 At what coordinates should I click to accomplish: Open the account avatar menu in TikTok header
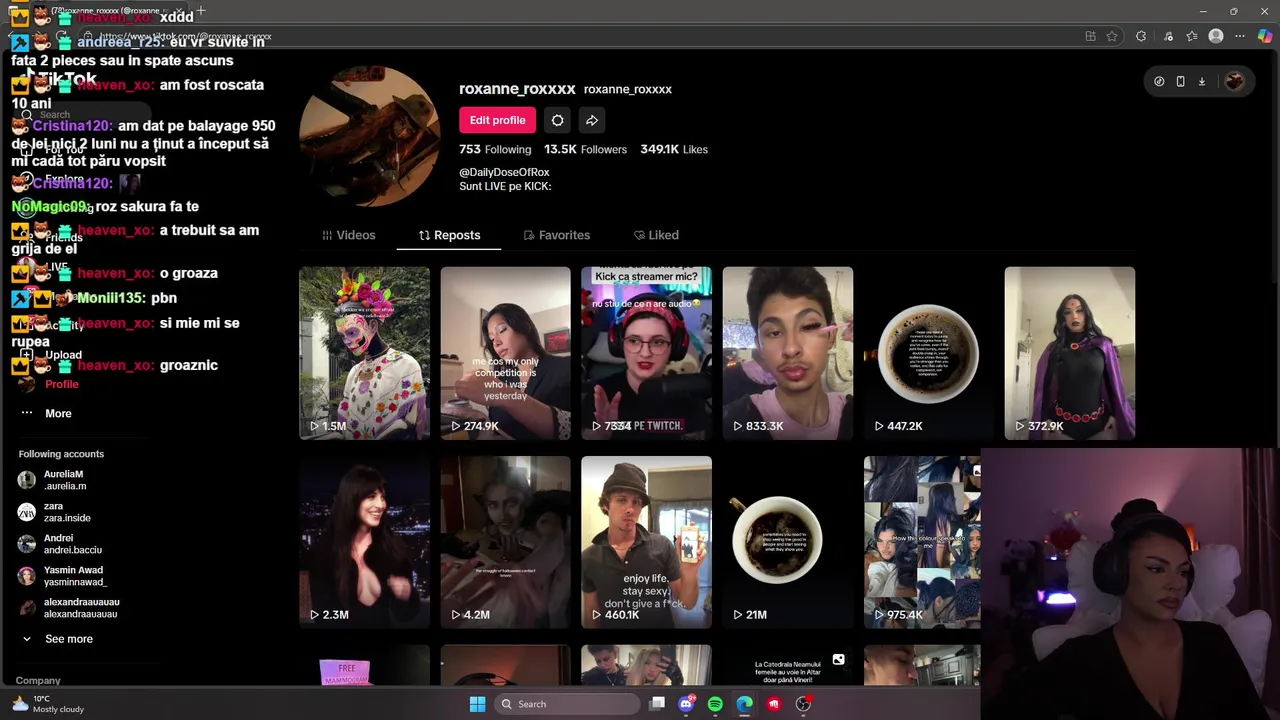[x=1234, y=82]
